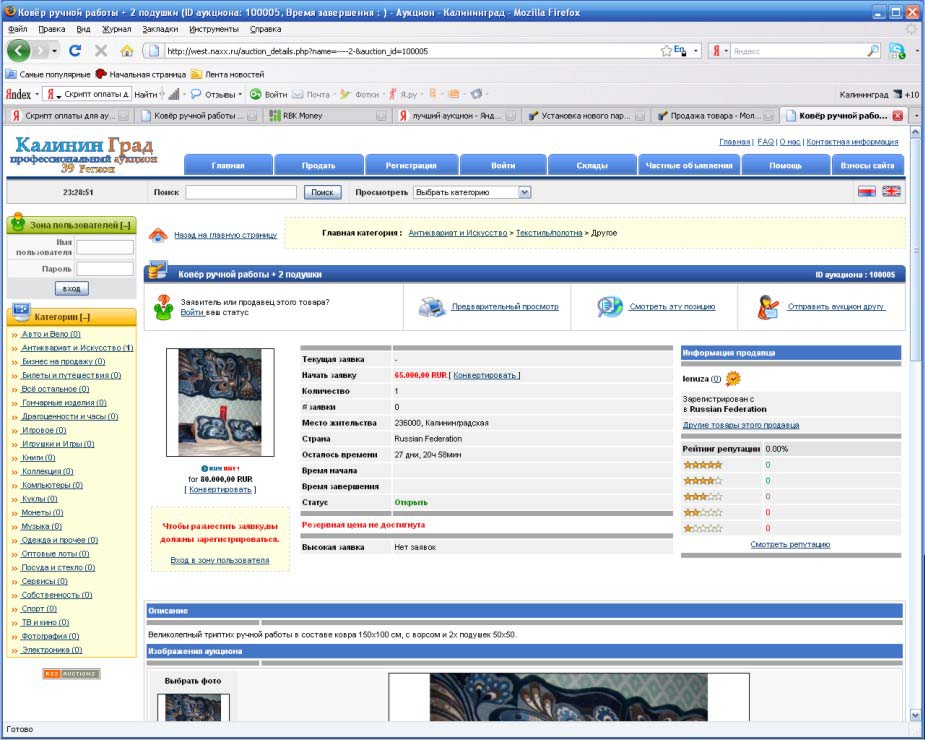Click Yandex bar Почта mail icon

297,94
